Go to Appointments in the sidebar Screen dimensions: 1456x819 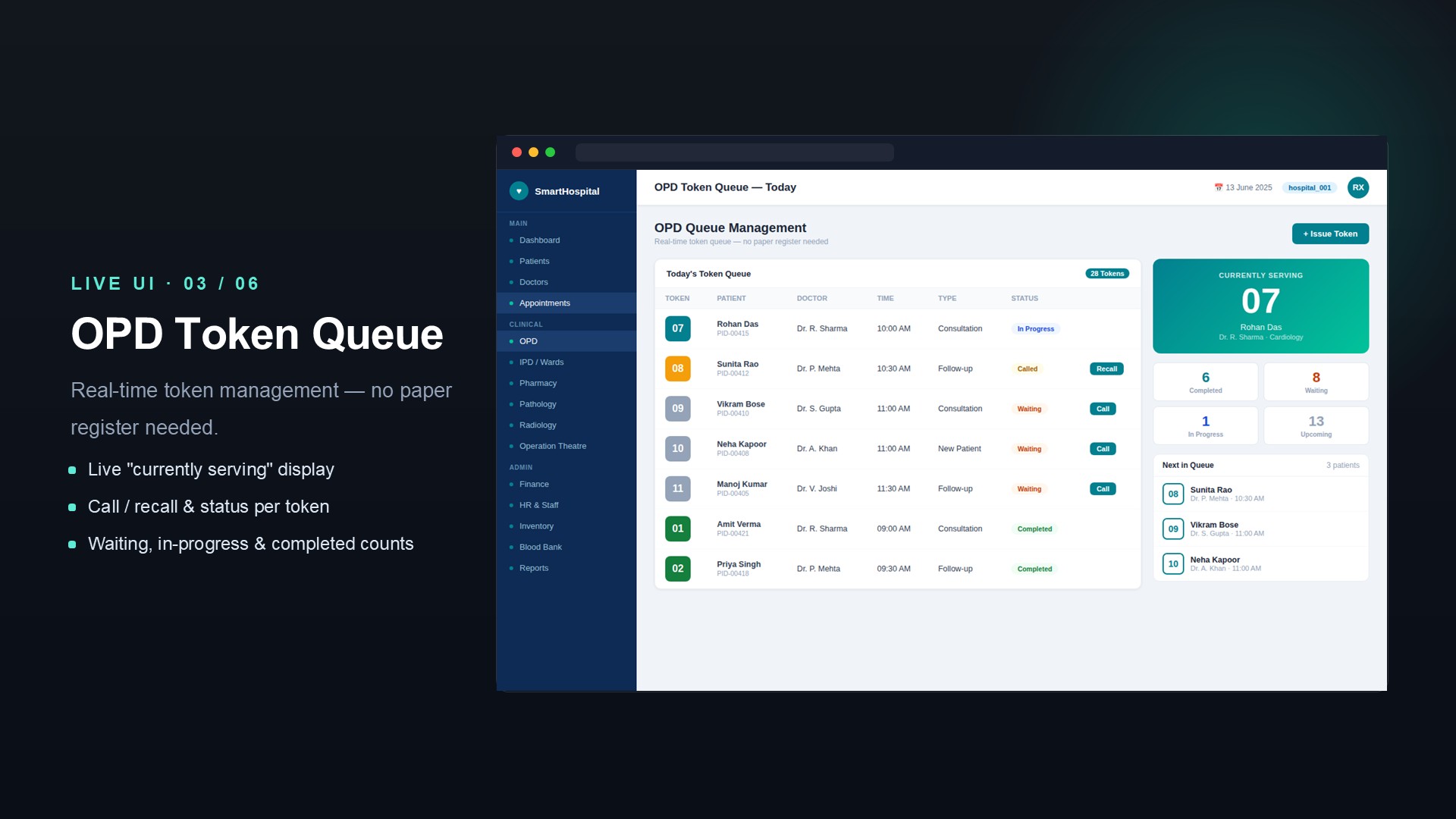(x=566, y=303)
